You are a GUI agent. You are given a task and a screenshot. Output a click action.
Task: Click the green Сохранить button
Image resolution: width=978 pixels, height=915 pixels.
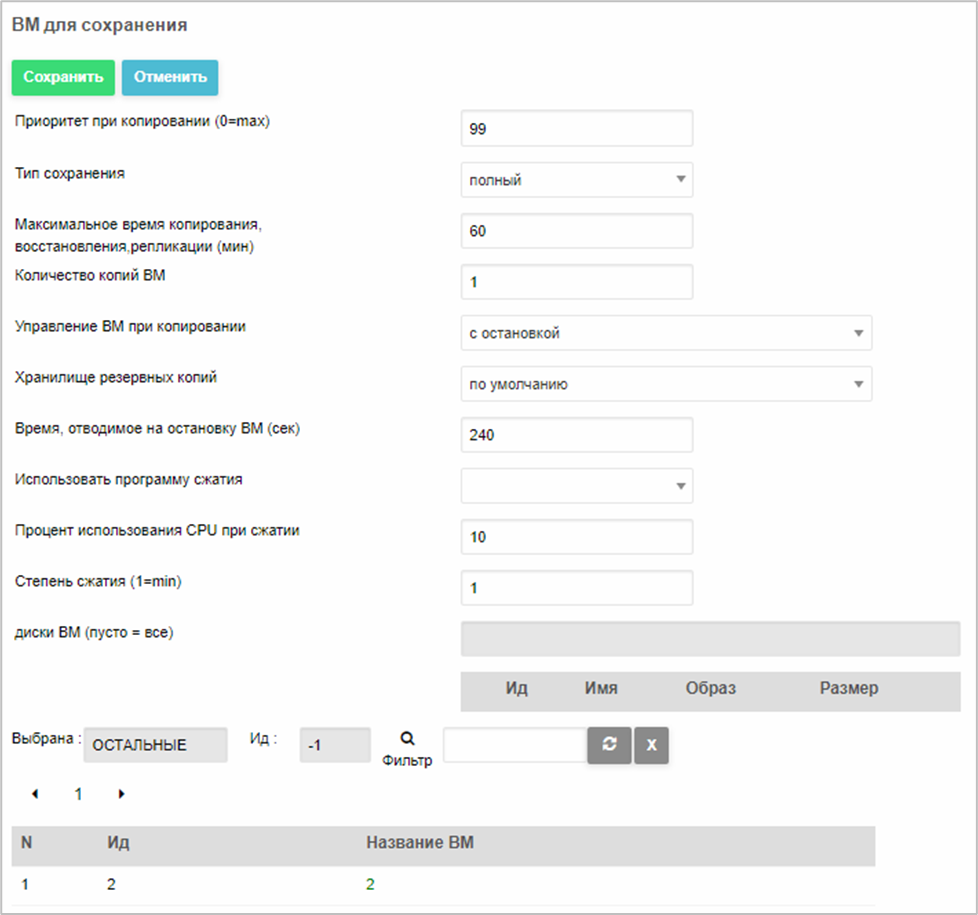[x=63, y=77]
